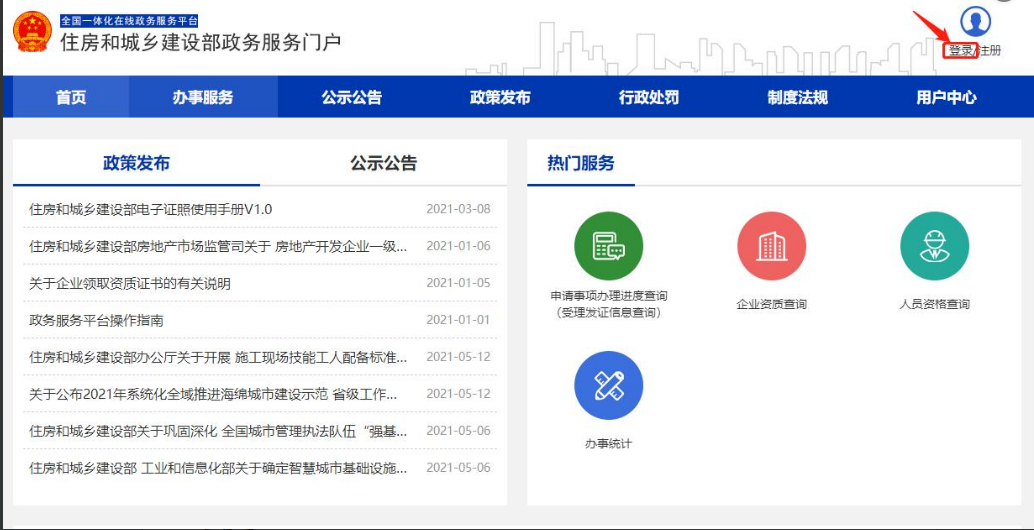This screenshot has height=530, width=1034.
Task: Click the national emblem logo
Action: tap(30, 32)
